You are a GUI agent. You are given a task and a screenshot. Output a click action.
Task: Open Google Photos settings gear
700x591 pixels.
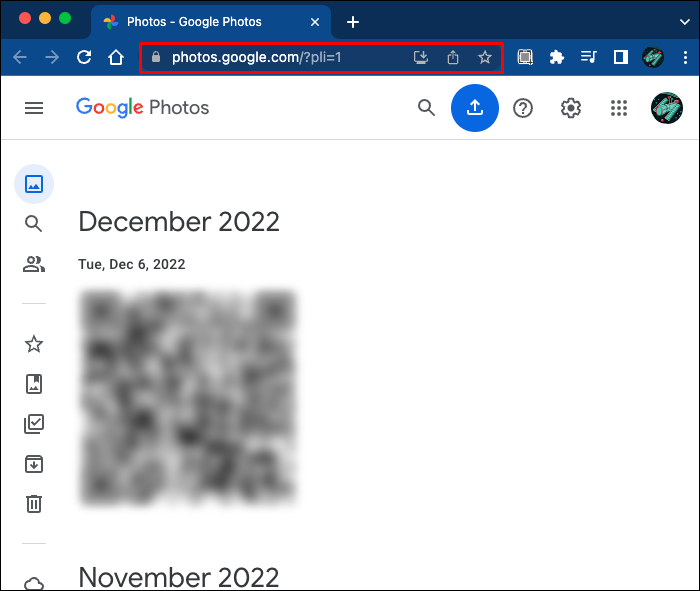pos(571,108)
